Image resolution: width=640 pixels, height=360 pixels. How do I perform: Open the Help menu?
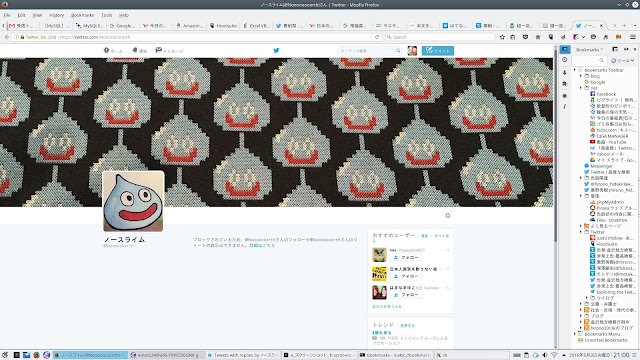(124, 15)
